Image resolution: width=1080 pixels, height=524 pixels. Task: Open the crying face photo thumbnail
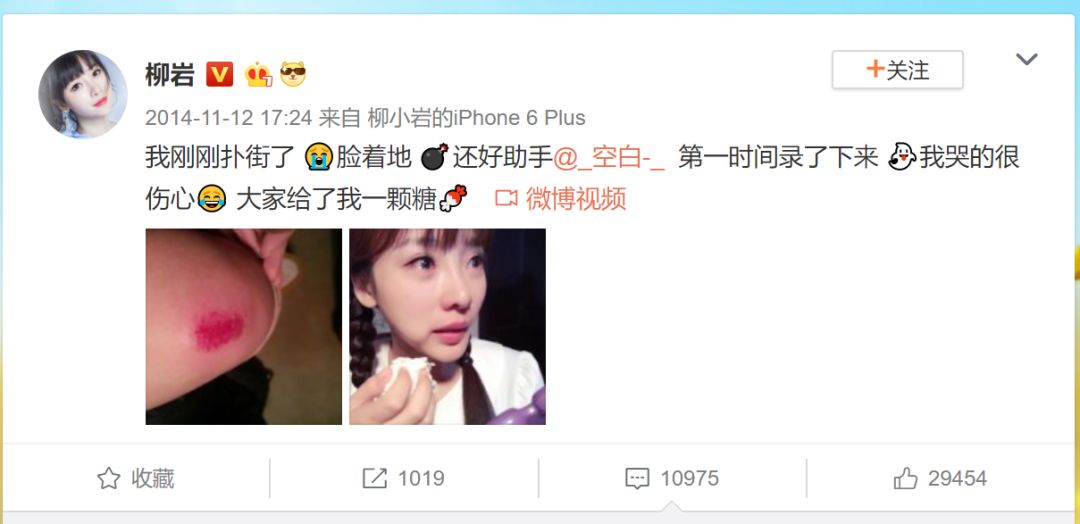(448, 326)
